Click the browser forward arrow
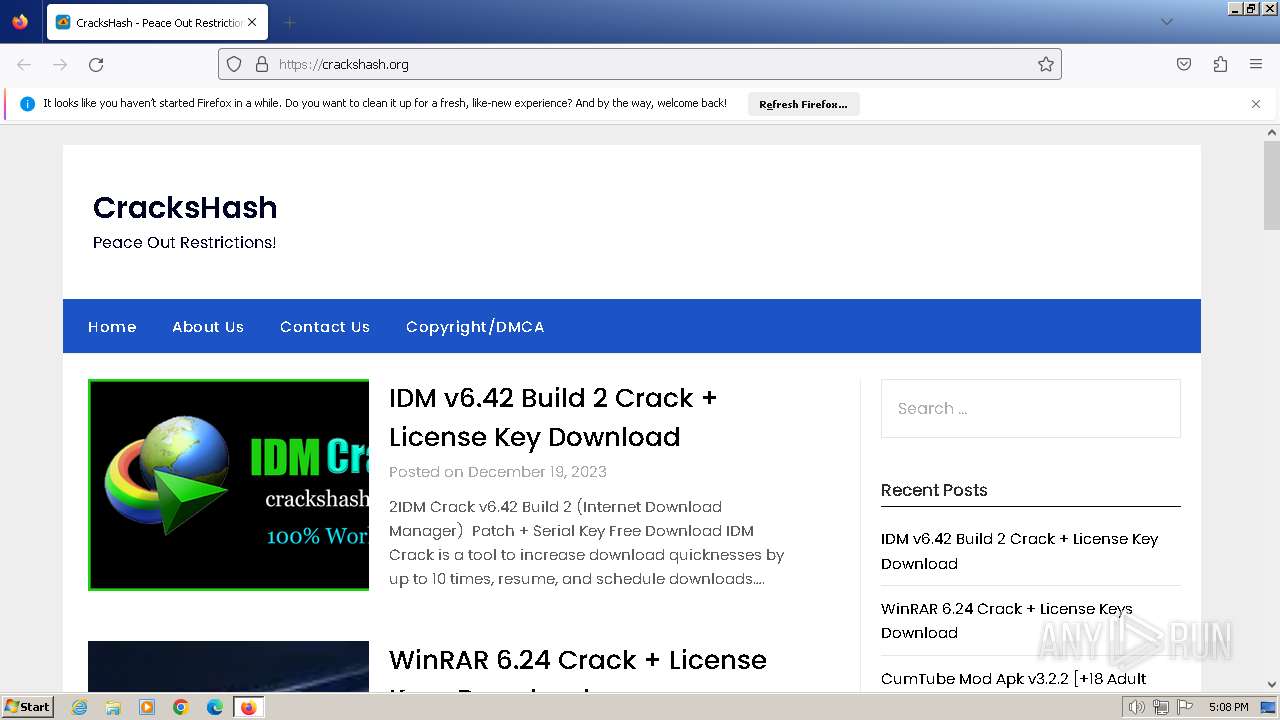This screenshot has width=1280, height=720. [x=60, y=64]
